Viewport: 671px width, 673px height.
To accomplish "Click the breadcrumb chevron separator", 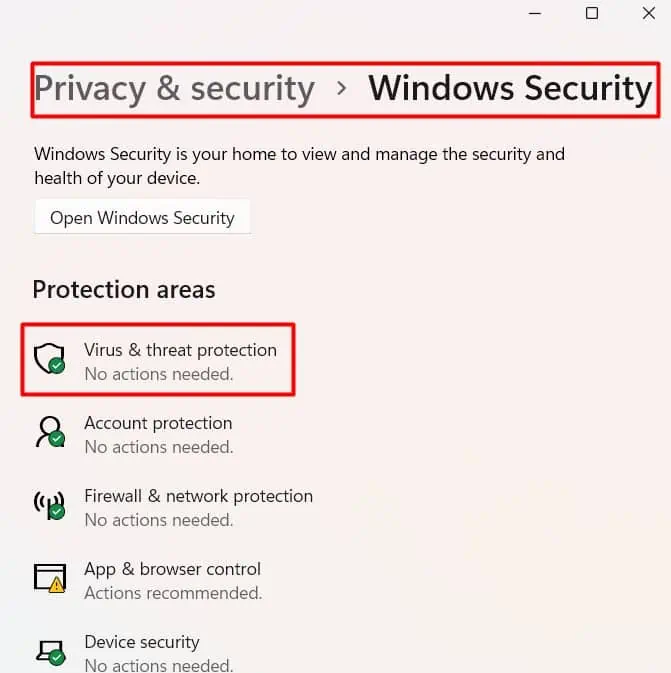I will (x=342, y=88).
